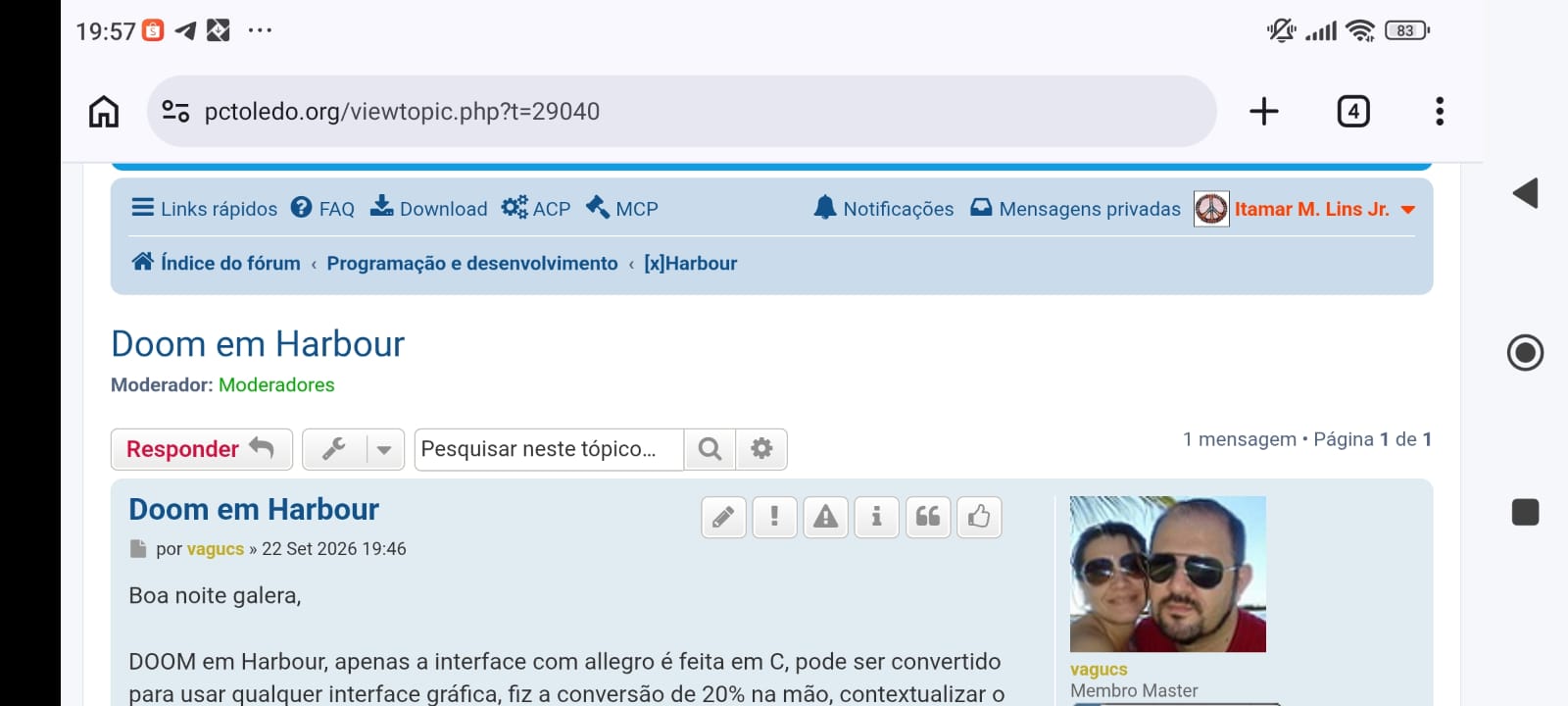Click the post document icon beside 'por'
1568x706 pixels.
(138, 549)
